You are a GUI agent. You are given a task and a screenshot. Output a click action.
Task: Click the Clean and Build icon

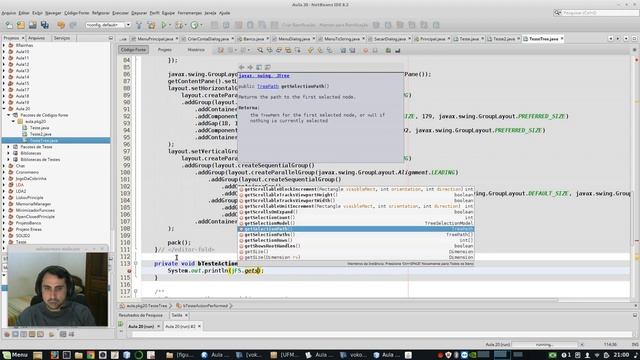click(151, 25)
